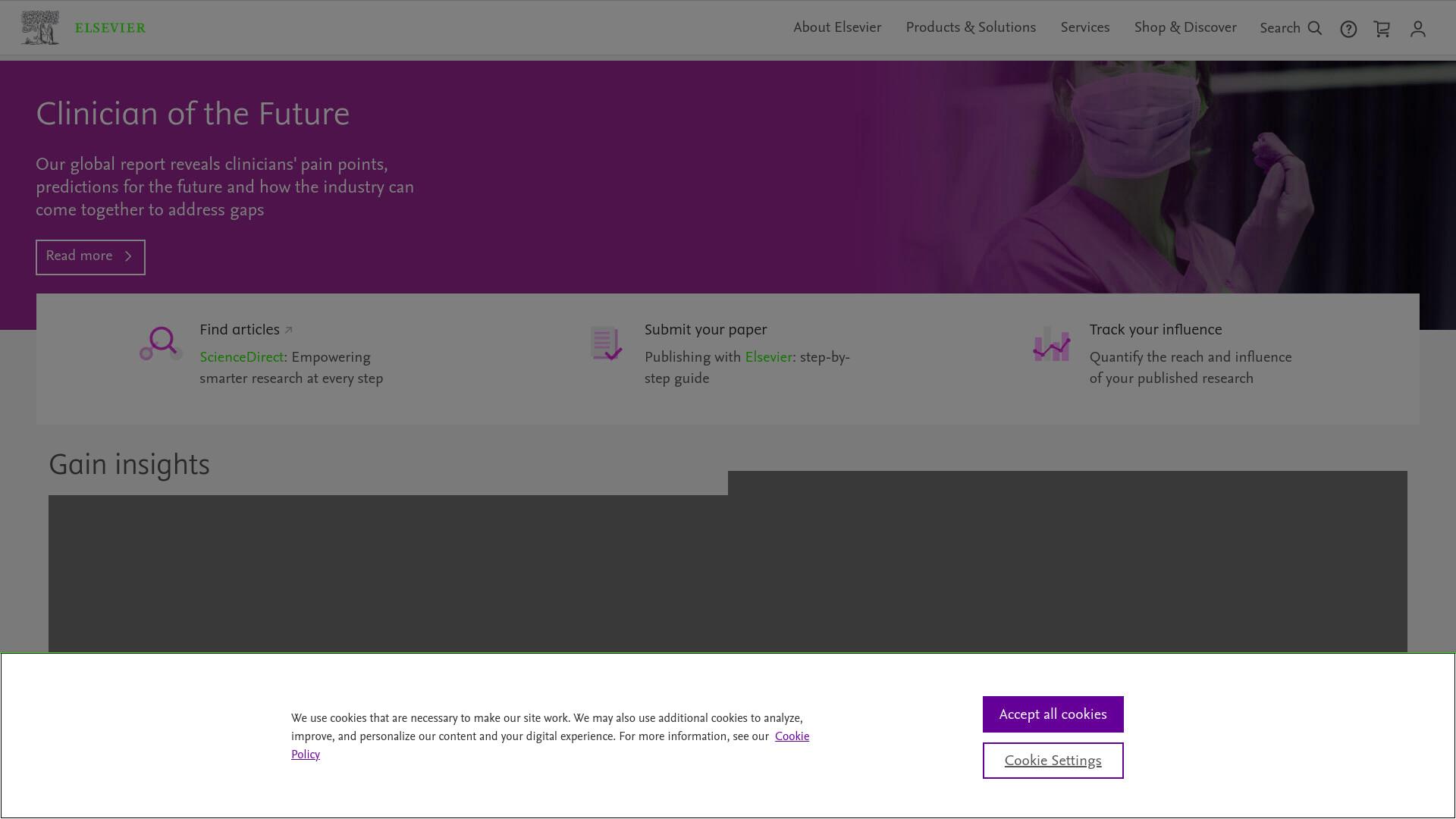This screenshot has height=819, width=1456.
Task: Click the Submit your paper document icon
Action: click(x=606, y=344)
